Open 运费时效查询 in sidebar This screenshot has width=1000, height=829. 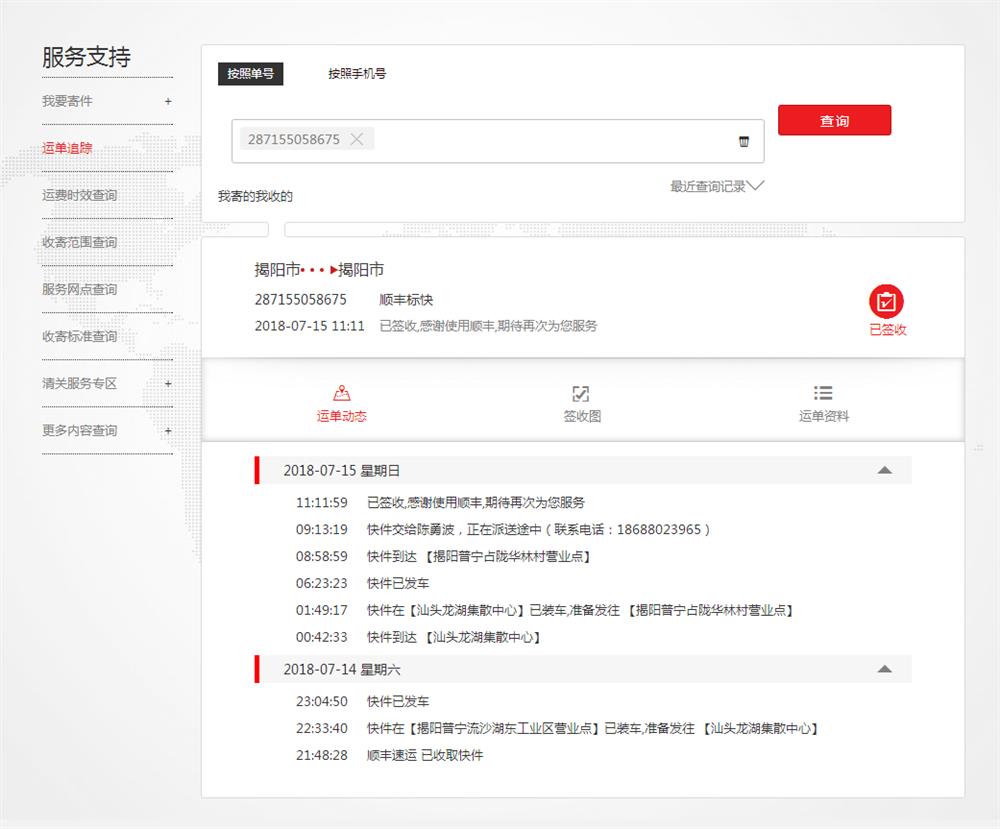(80, 195)
